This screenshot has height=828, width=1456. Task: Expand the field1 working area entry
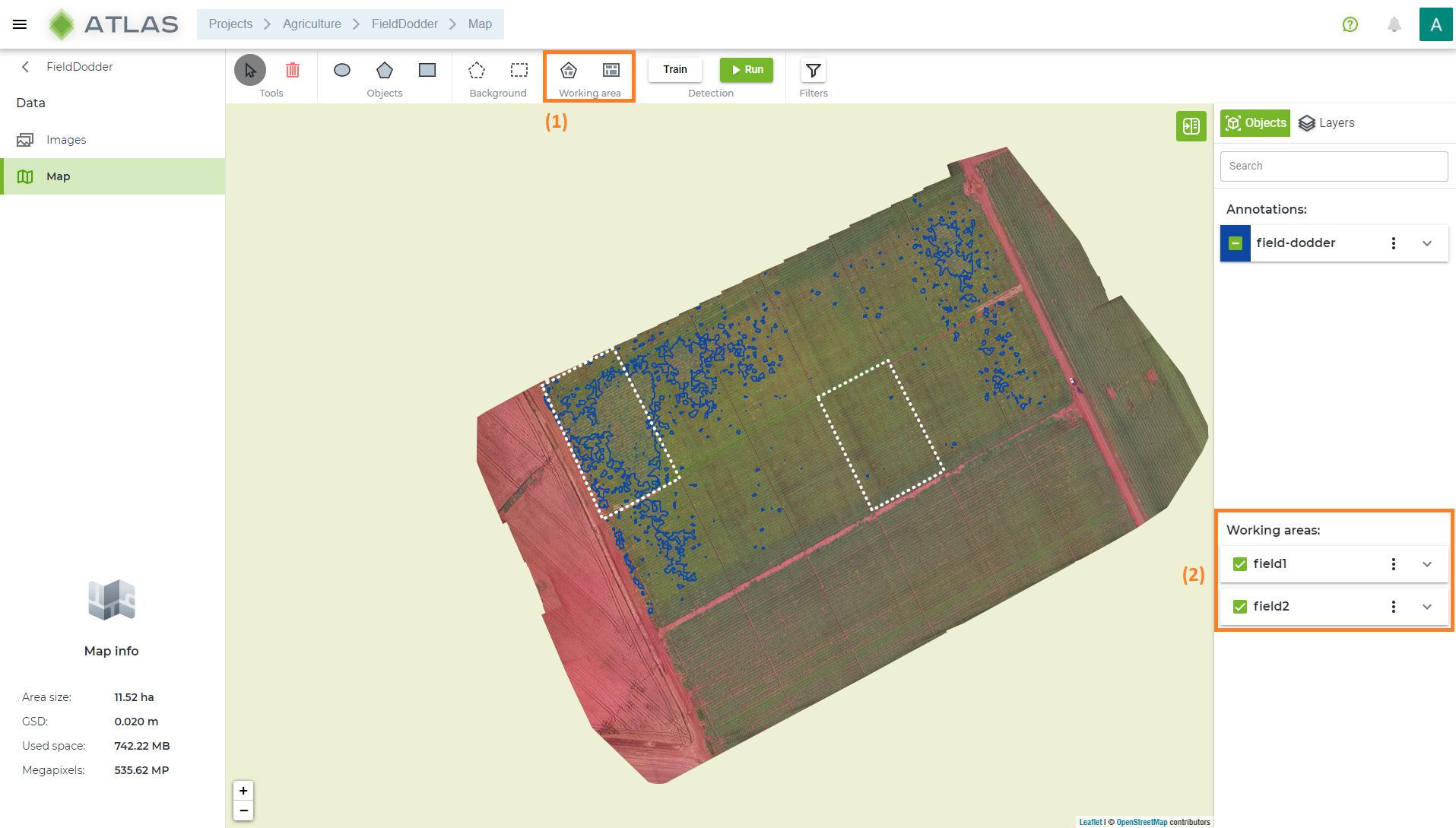pos(1427,564)
